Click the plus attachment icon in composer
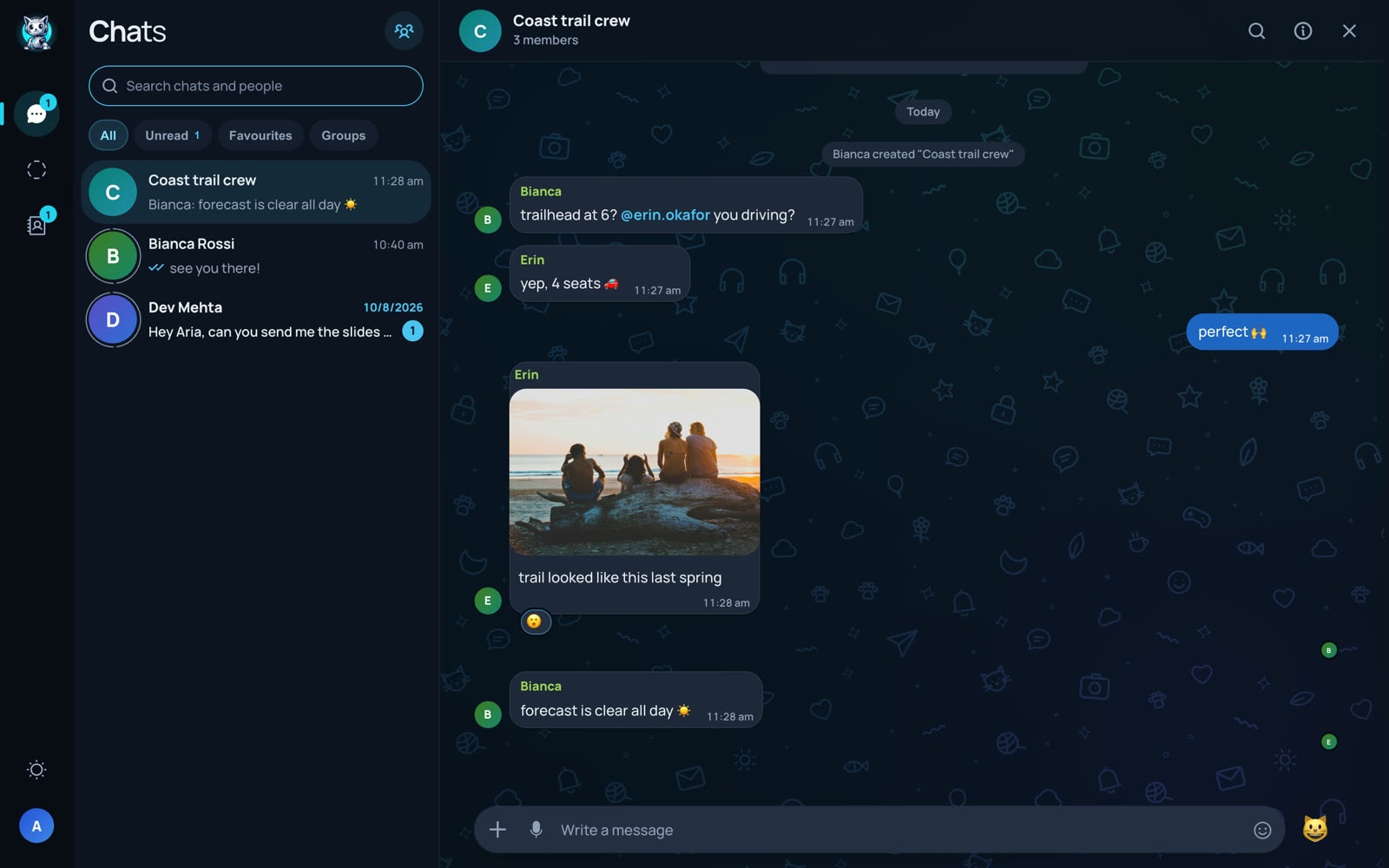The width and height of the screenshot is (1389, 868). [497, 830]
